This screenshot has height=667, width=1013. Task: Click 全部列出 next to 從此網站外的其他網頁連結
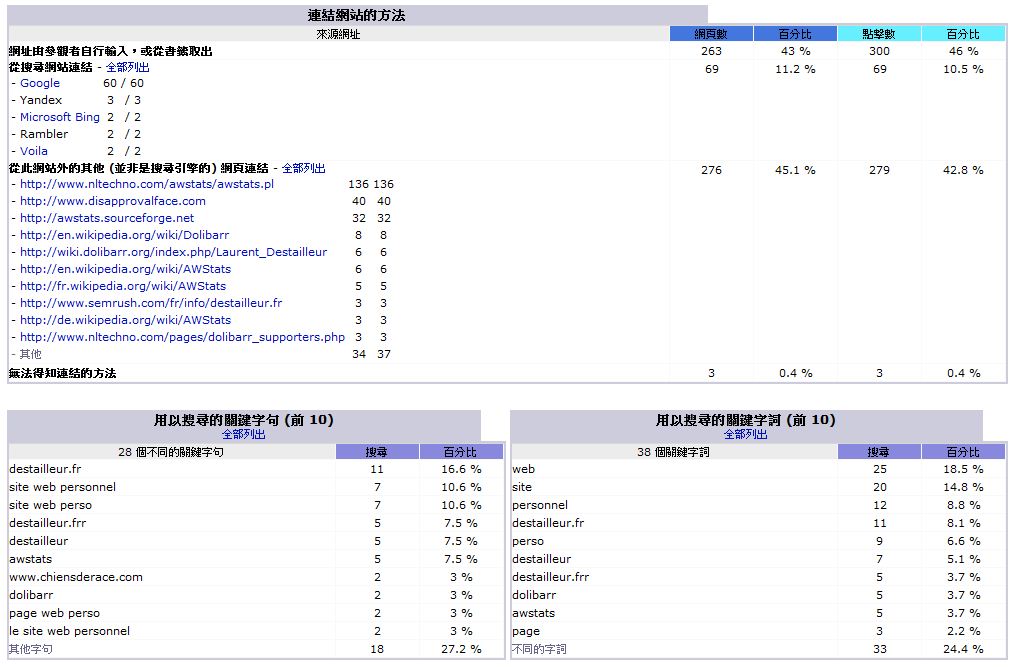[303, 168]
